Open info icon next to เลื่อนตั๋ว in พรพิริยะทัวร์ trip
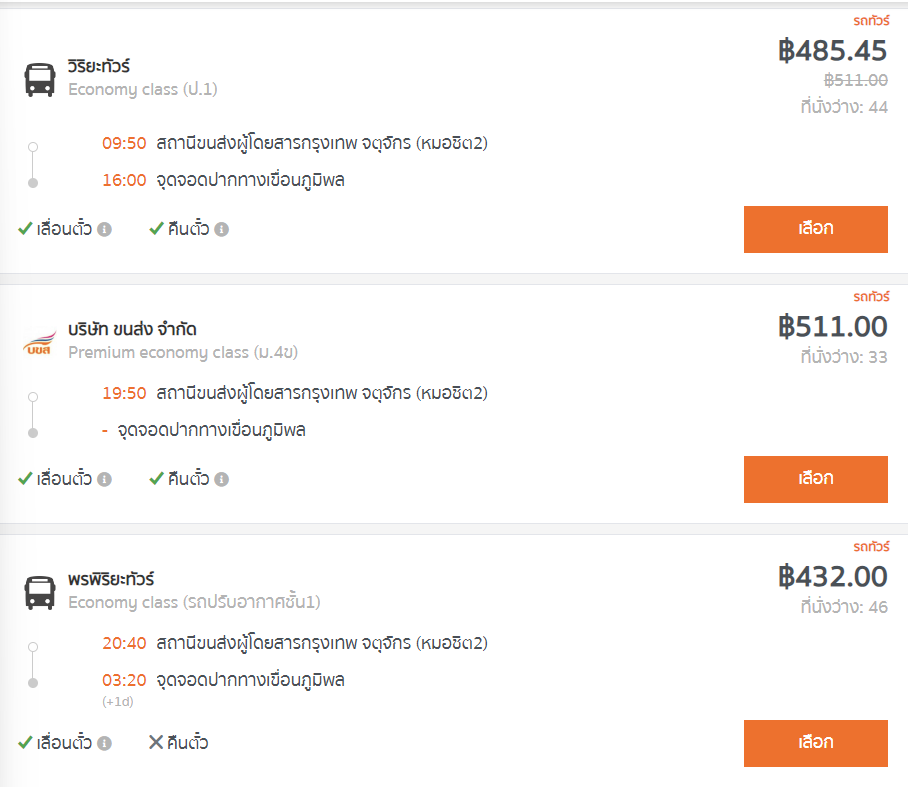Viewport: 908px width, 787px height. (x=104, y=743)
